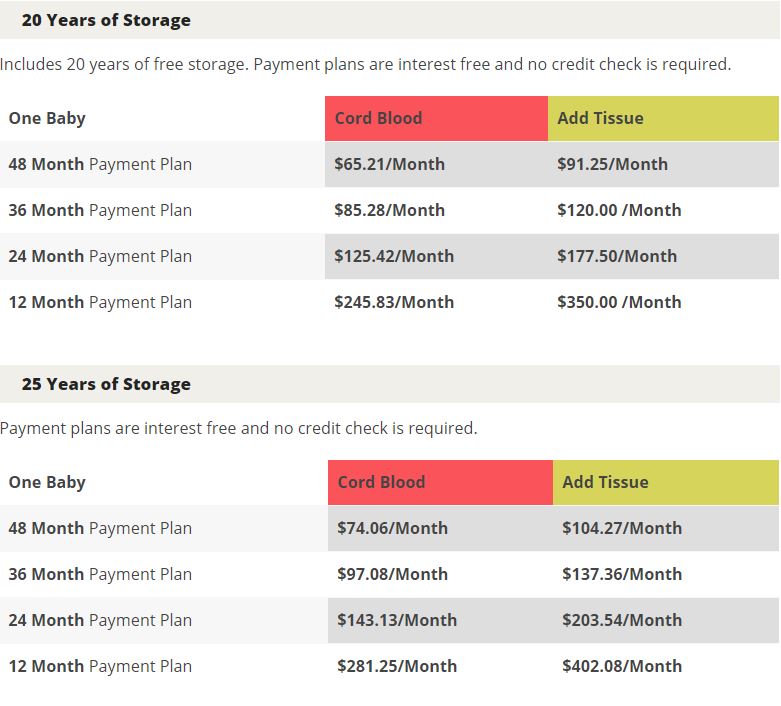Select the yellow Add Tissue header in second table
Screen dimensions: 781x706
coord(665,482)
